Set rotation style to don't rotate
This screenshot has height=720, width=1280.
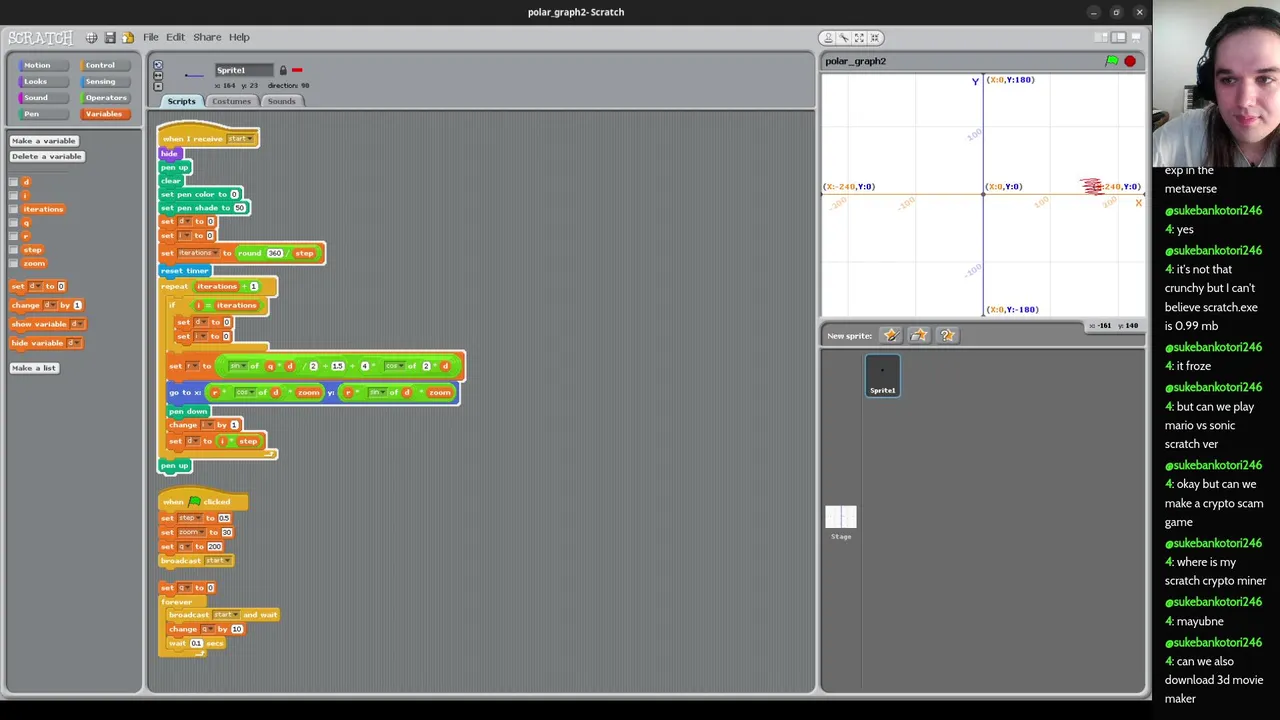157,86
